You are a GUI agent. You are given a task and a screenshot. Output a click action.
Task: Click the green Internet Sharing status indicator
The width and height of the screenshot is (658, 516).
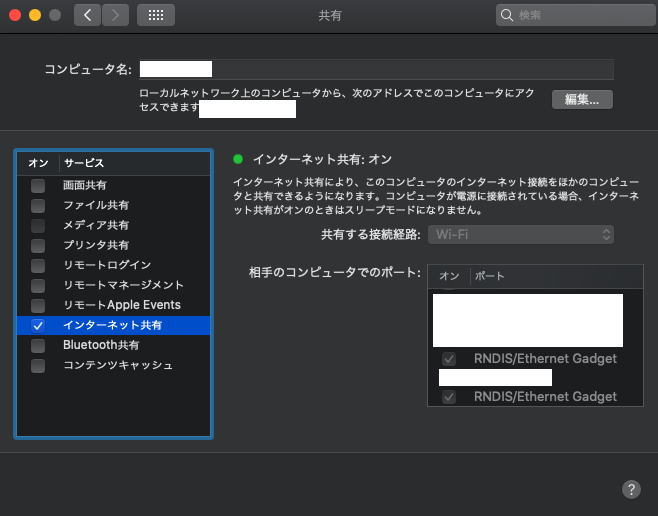(238, 159)
